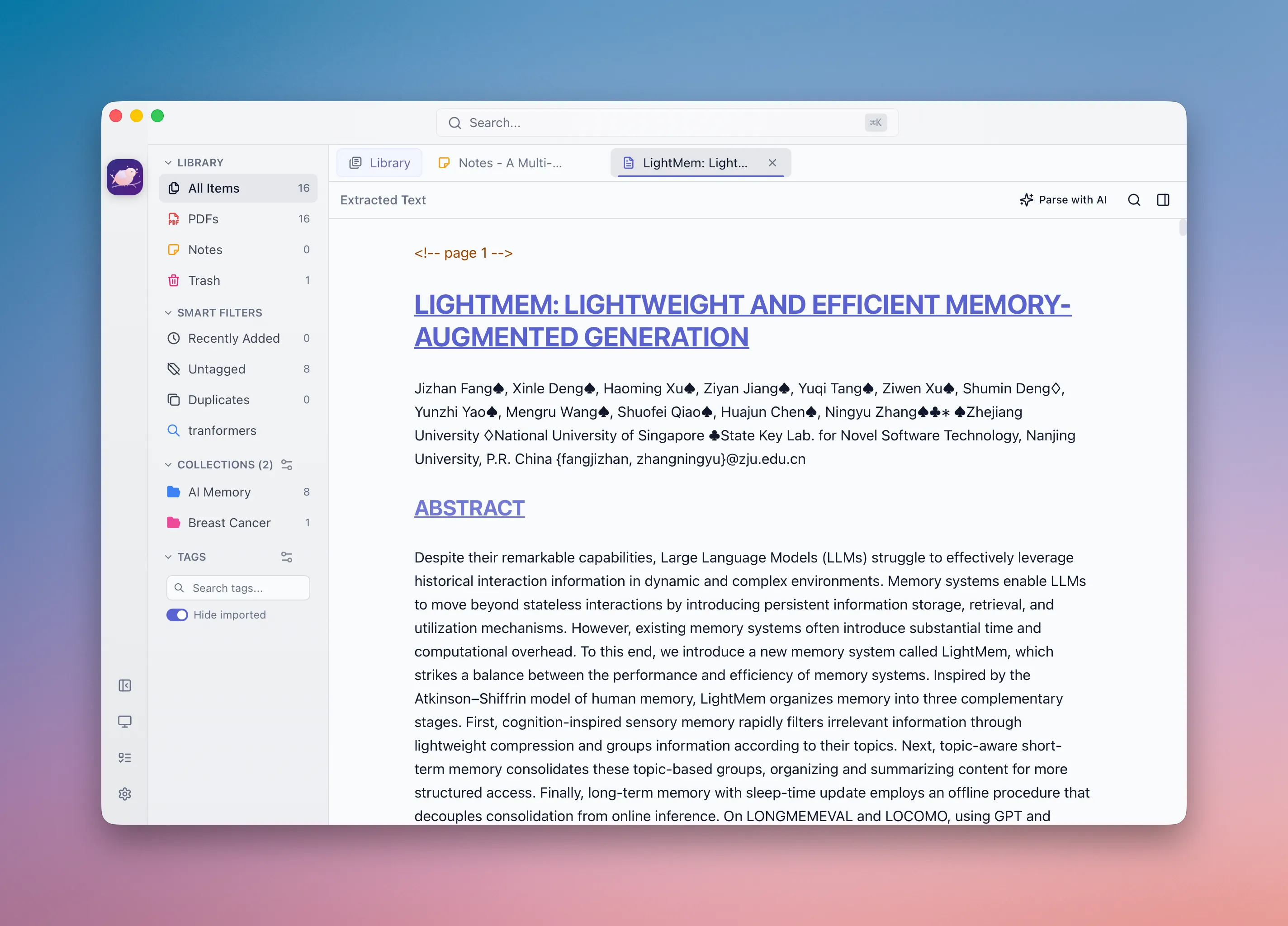1288x926 pixels.
Task: Click the Parse with AI sparkle icon
Action: [x=1026, y=200]
